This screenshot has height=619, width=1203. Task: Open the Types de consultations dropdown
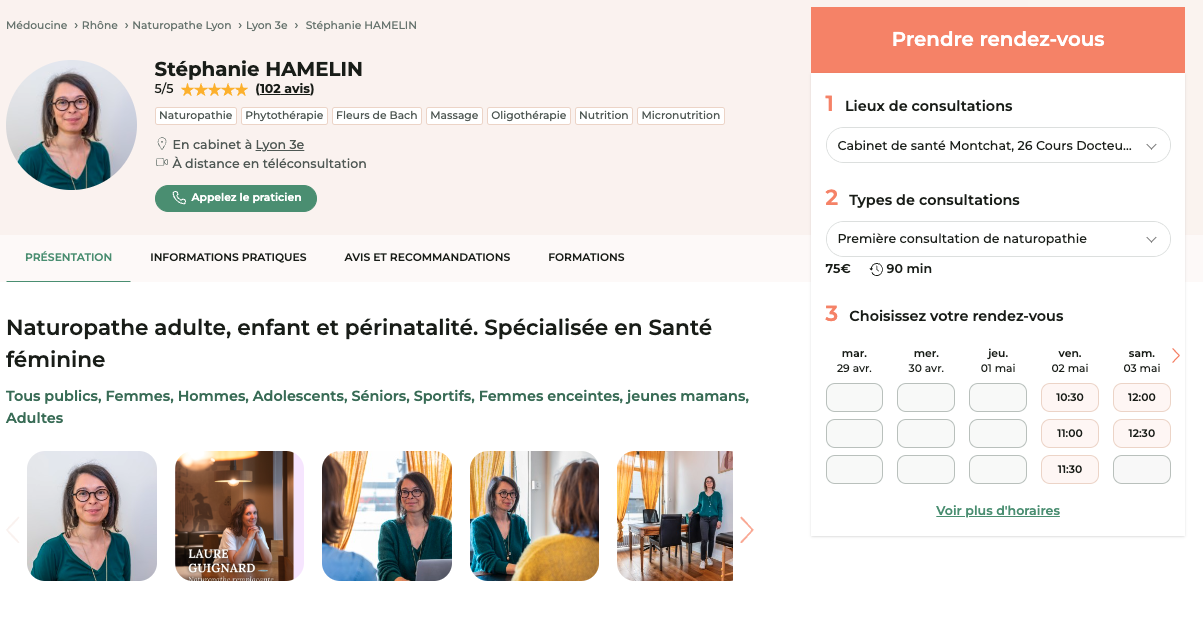click(x=997, y=239)
